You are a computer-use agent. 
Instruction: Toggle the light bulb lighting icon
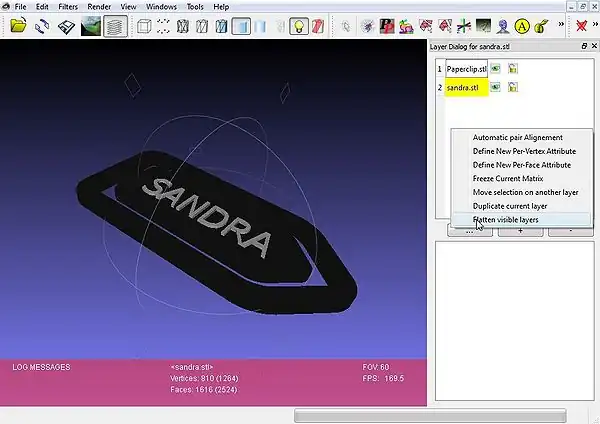tap(299, 26)
